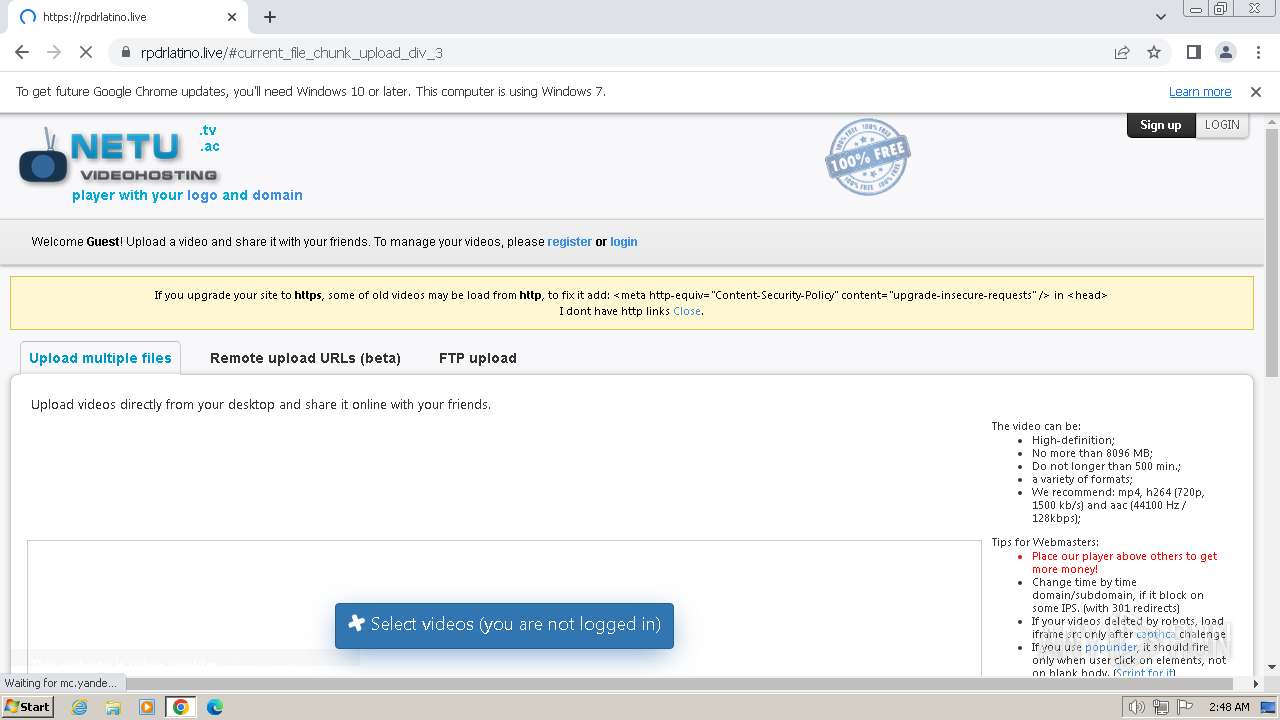Click the red 'Place our player above others' tip
This screenshot has height=720, width=1280.
(1125, 562)
